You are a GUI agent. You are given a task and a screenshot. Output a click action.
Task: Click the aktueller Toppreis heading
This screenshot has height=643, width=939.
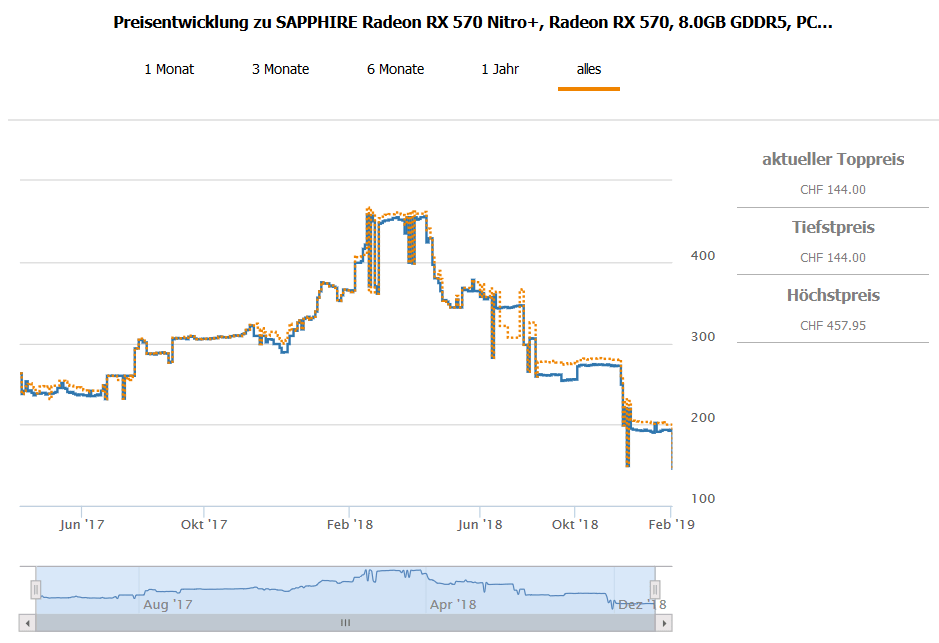coord(833,159)
